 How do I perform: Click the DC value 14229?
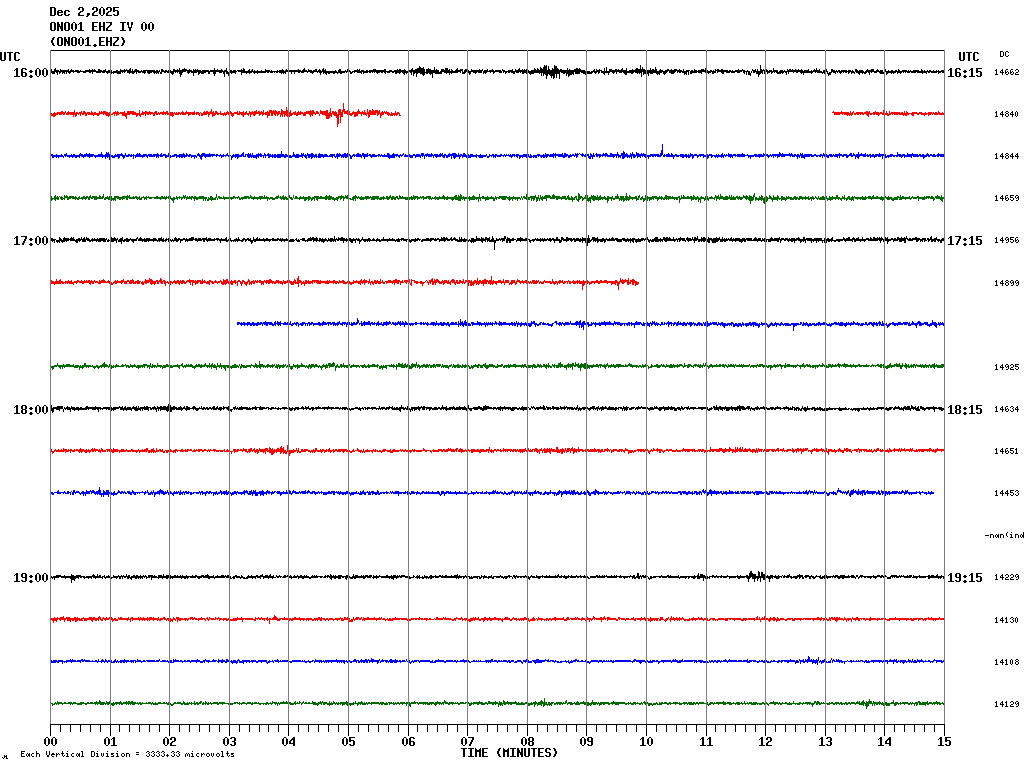1006,578
